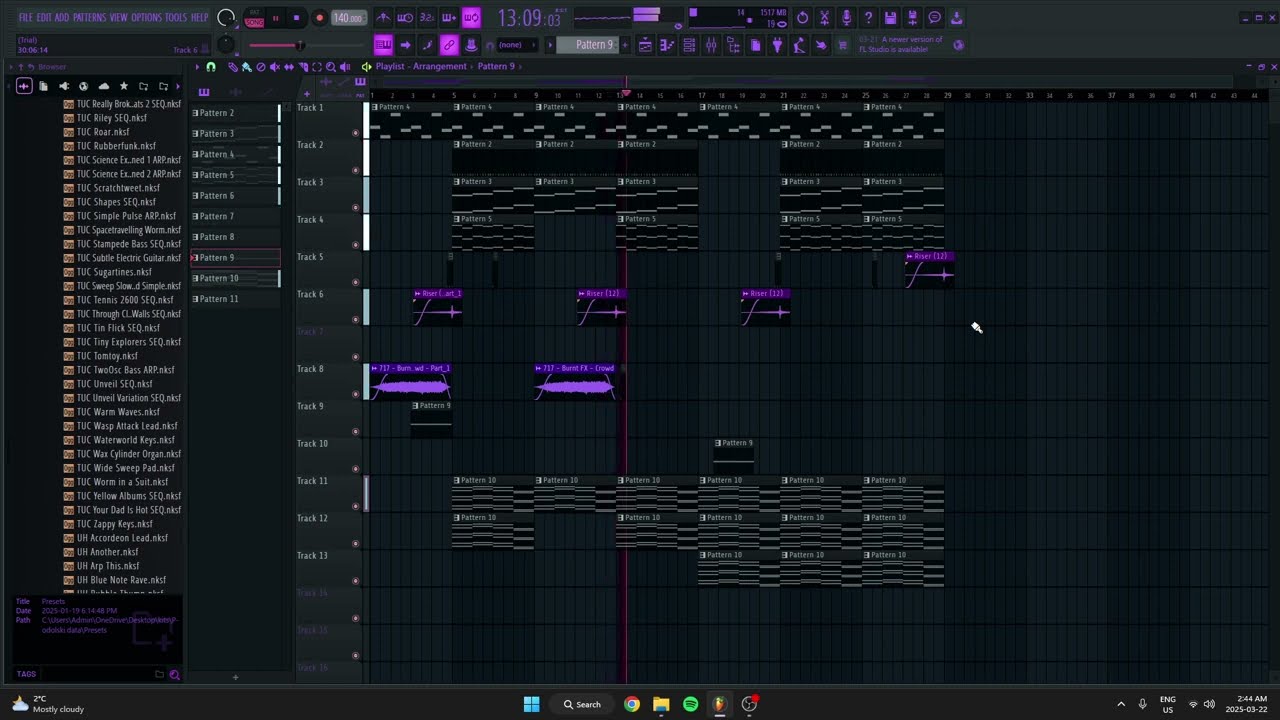Open the shopping cart content library icon

[842, 45]
